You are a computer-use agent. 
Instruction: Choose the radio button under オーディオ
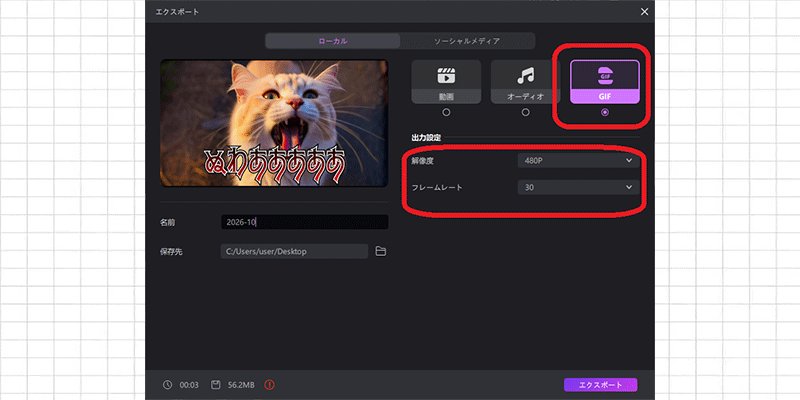526,112
